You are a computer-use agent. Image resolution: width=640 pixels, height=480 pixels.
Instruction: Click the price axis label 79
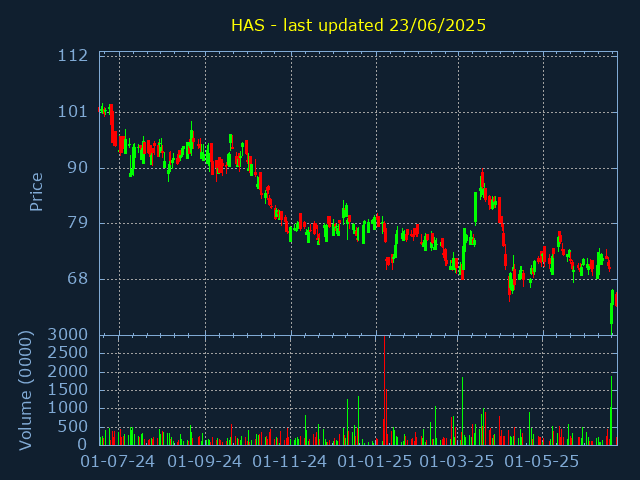[78, 223]
